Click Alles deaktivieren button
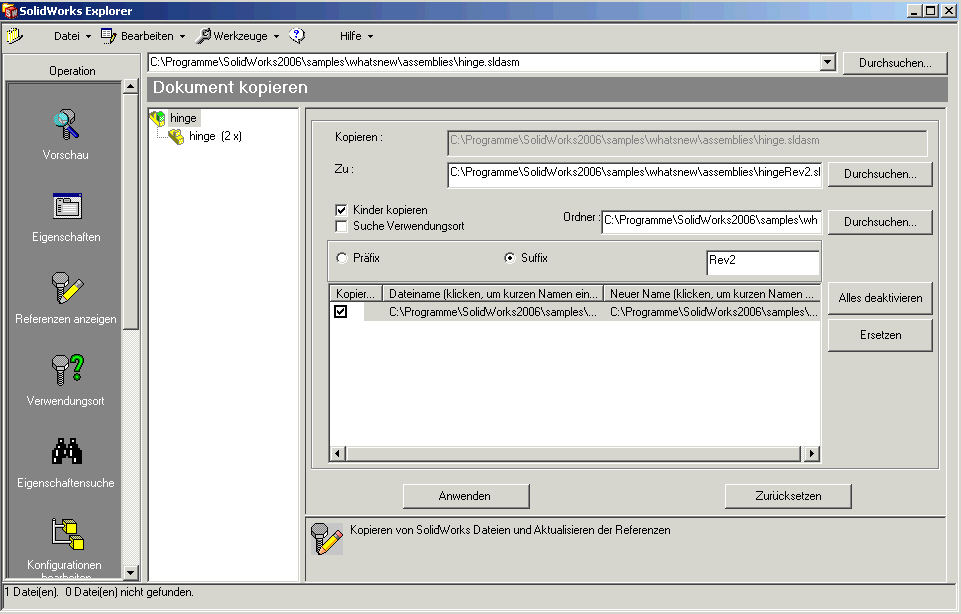The height and width of the screenshot is (614, 961). 880,298
